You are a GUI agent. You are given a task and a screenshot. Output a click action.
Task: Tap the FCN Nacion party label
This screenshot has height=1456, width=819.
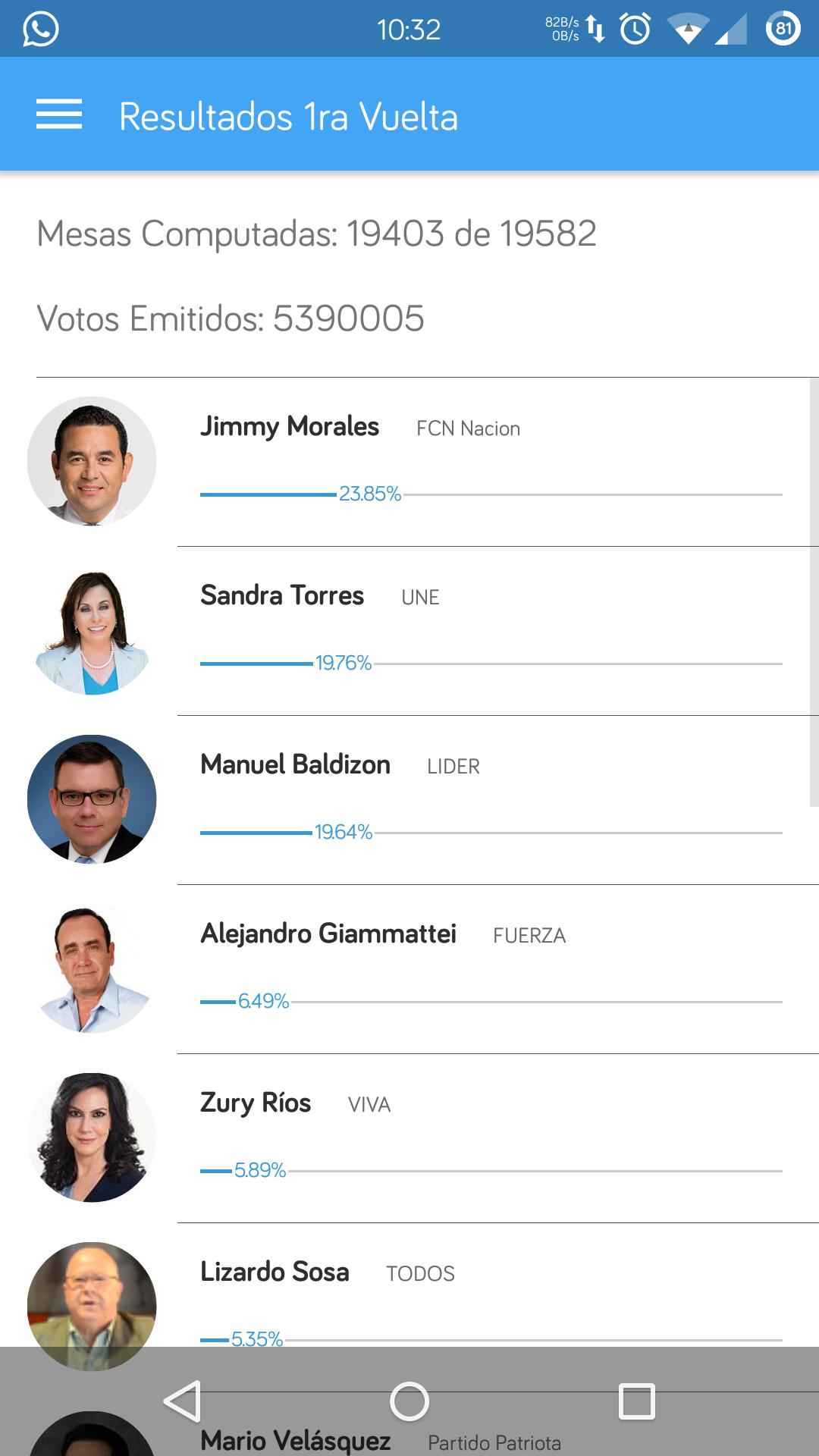pyautogui.click(x=467, y=428)
